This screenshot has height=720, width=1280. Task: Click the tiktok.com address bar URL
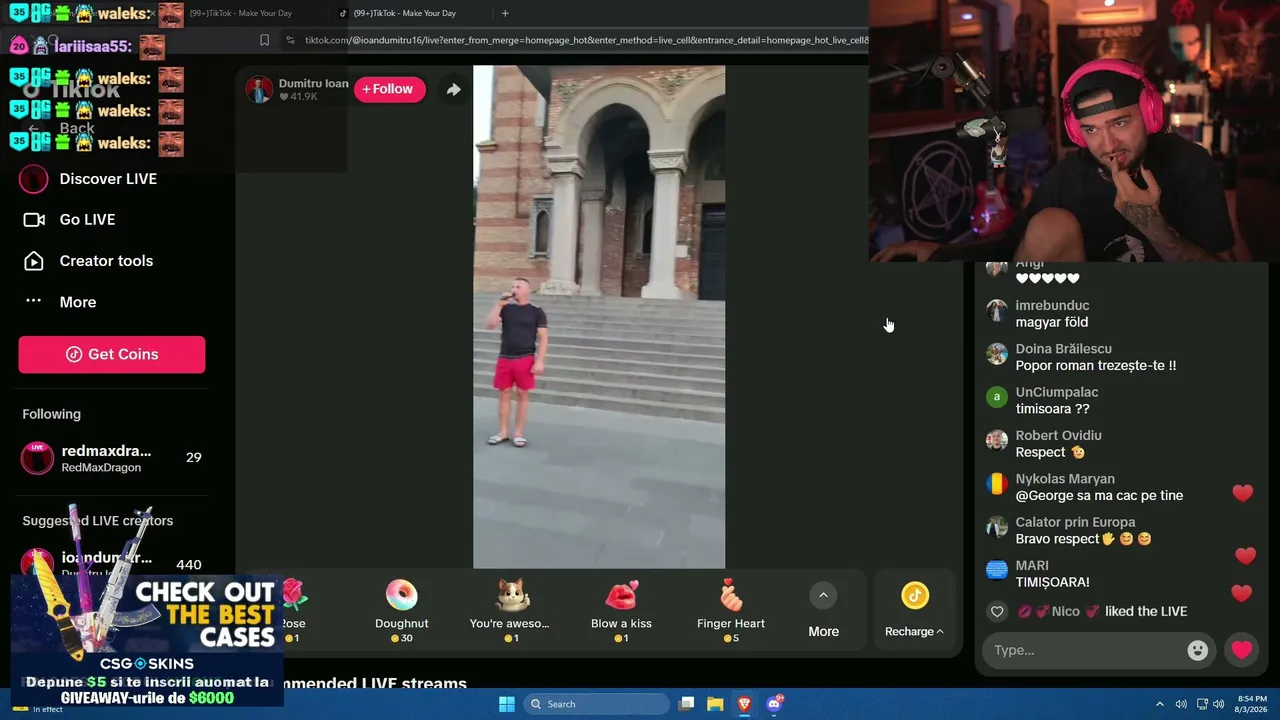[586, 40]
